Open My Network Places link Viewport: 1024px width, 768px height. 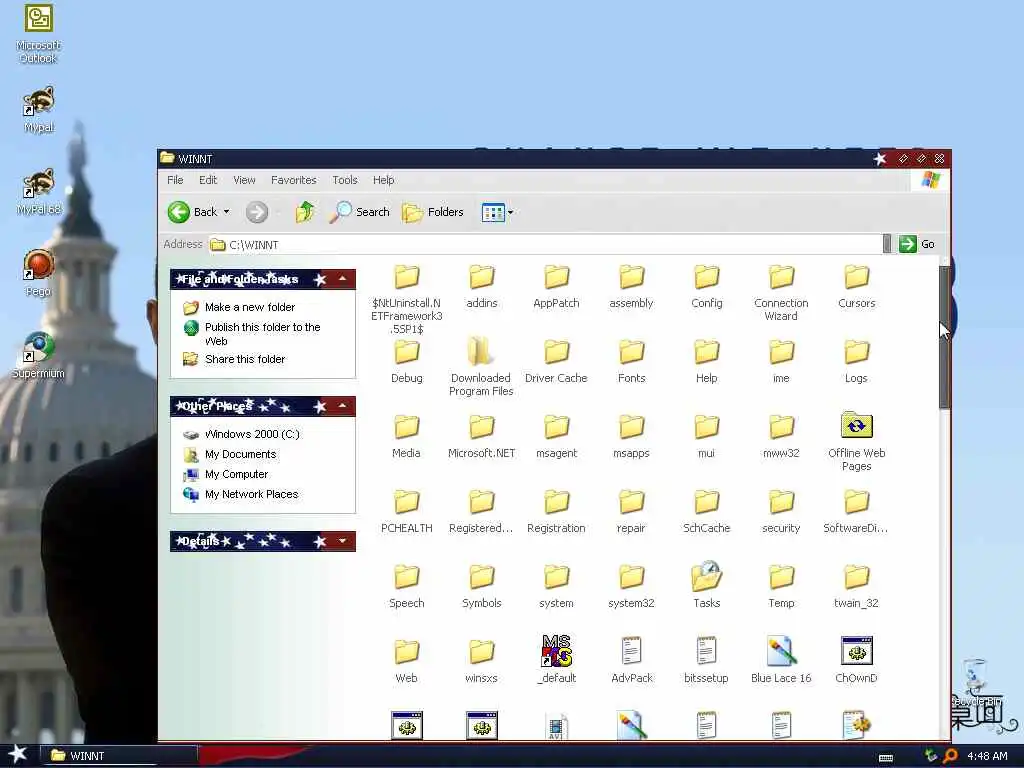point(251,494)
